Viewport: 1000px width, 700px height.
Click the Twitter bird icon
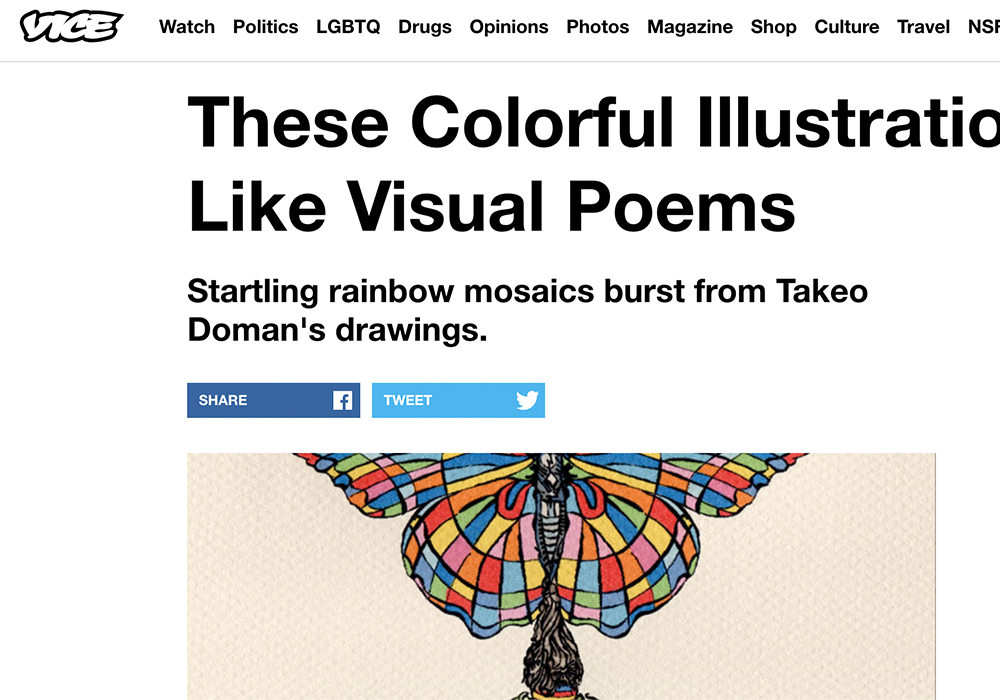pyautogui.click(x=527, y=401)
